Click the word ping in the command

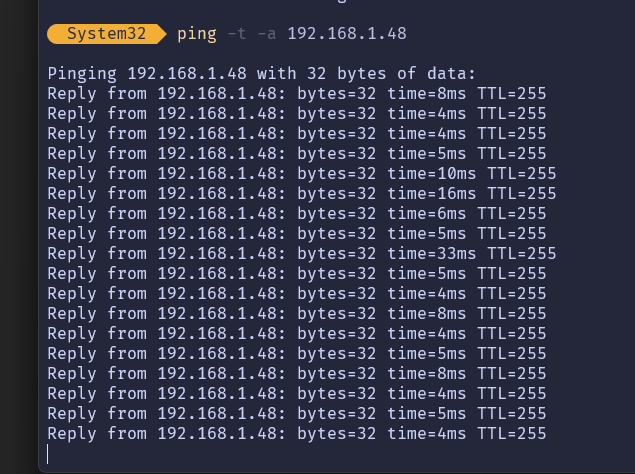tap(196, 34)
